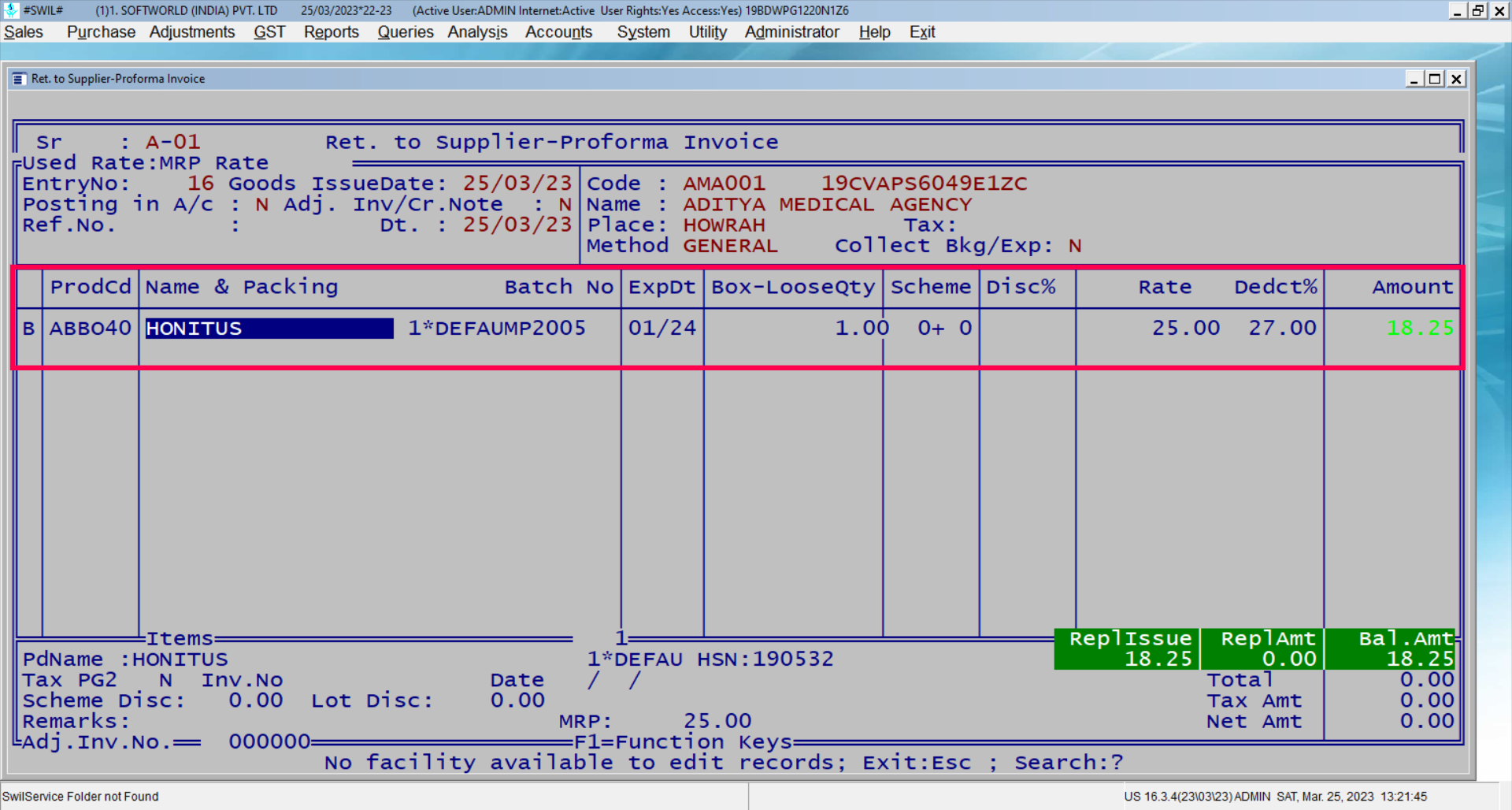Viewport: 1512px width, 810px height.
Task: Click GSTIN 19CVAPS6049E1ZC
Action: point(924,184)
